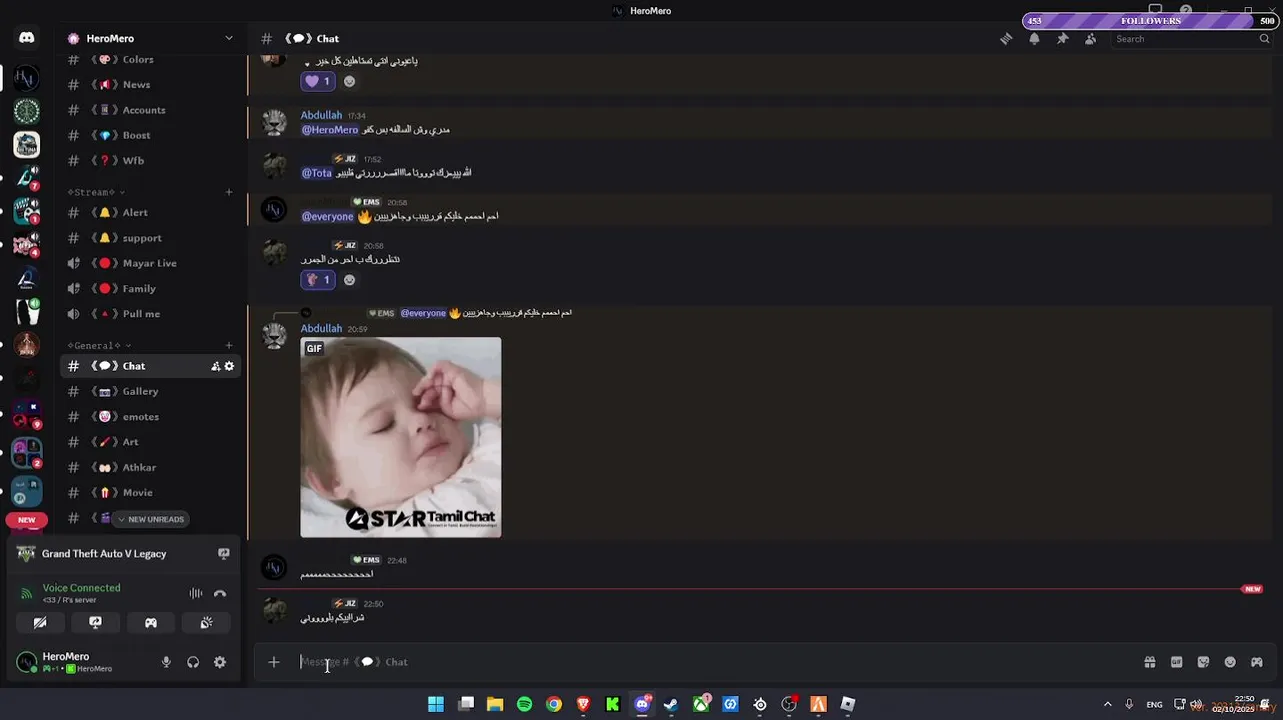Click purple heart reaction with count 1
The height and width of the screenshot is (720, 1283).
317,81
